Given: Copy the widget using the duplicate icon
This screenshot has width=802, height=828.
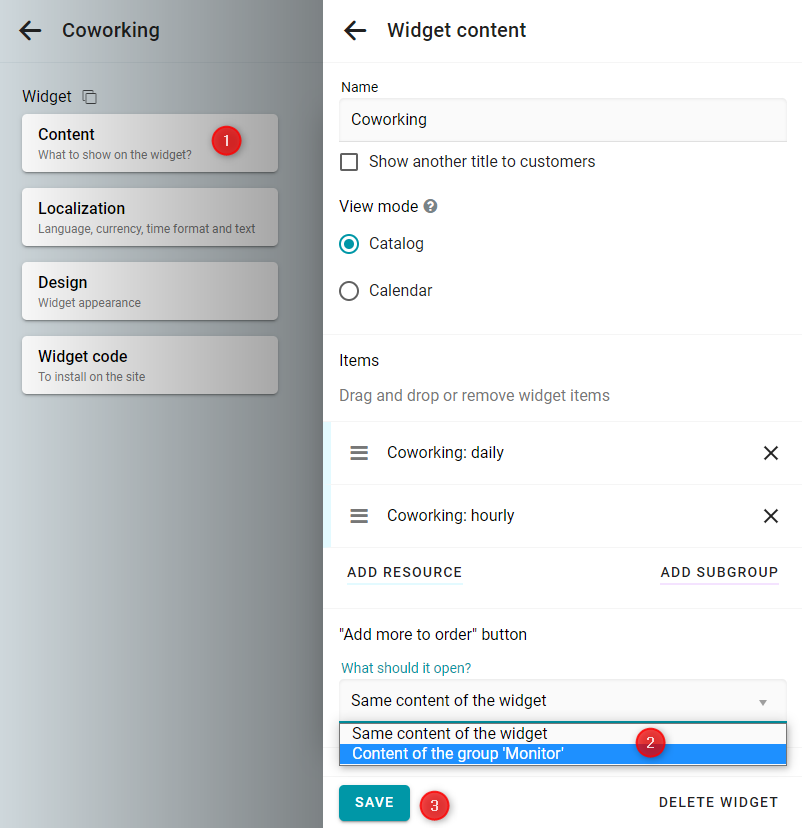Looking at the screenshot, I should 90,97.
